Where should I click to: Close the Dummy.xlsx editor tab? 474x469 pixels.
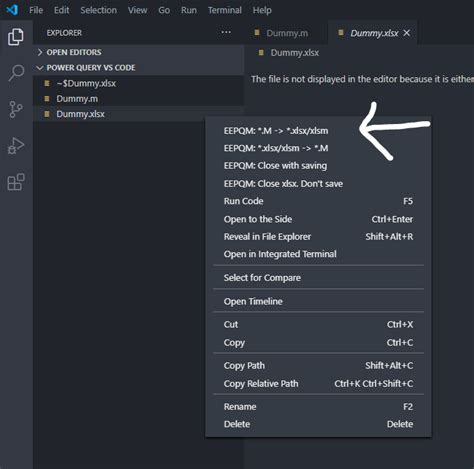[x=407, y=33]
